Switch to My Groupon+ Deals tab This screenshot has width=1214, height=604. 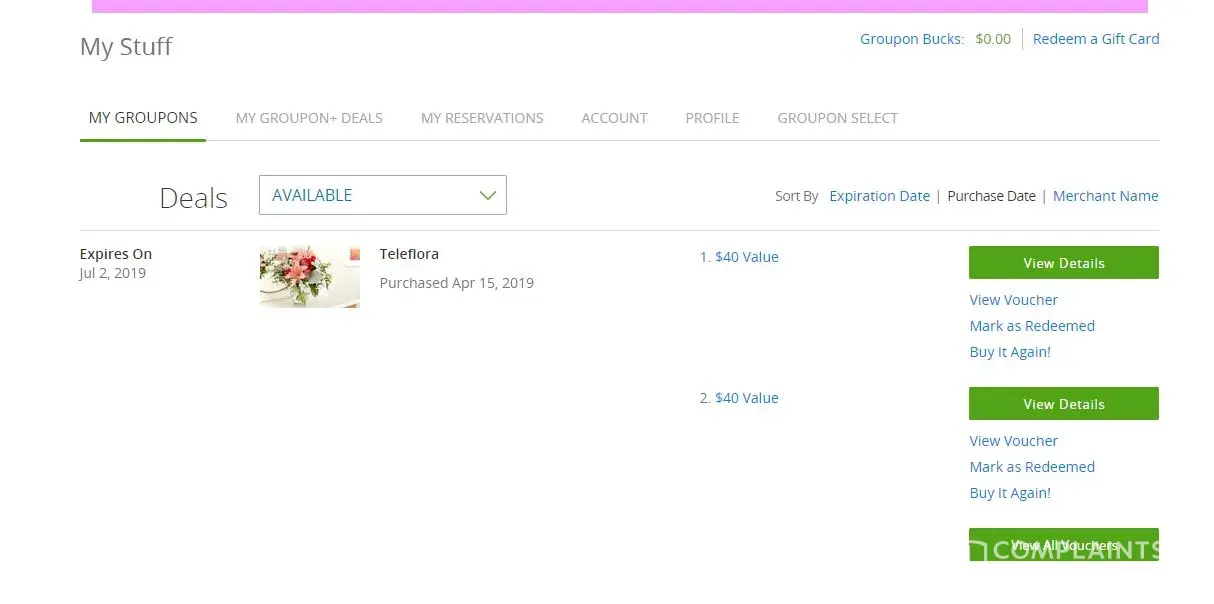coord(309,118)
